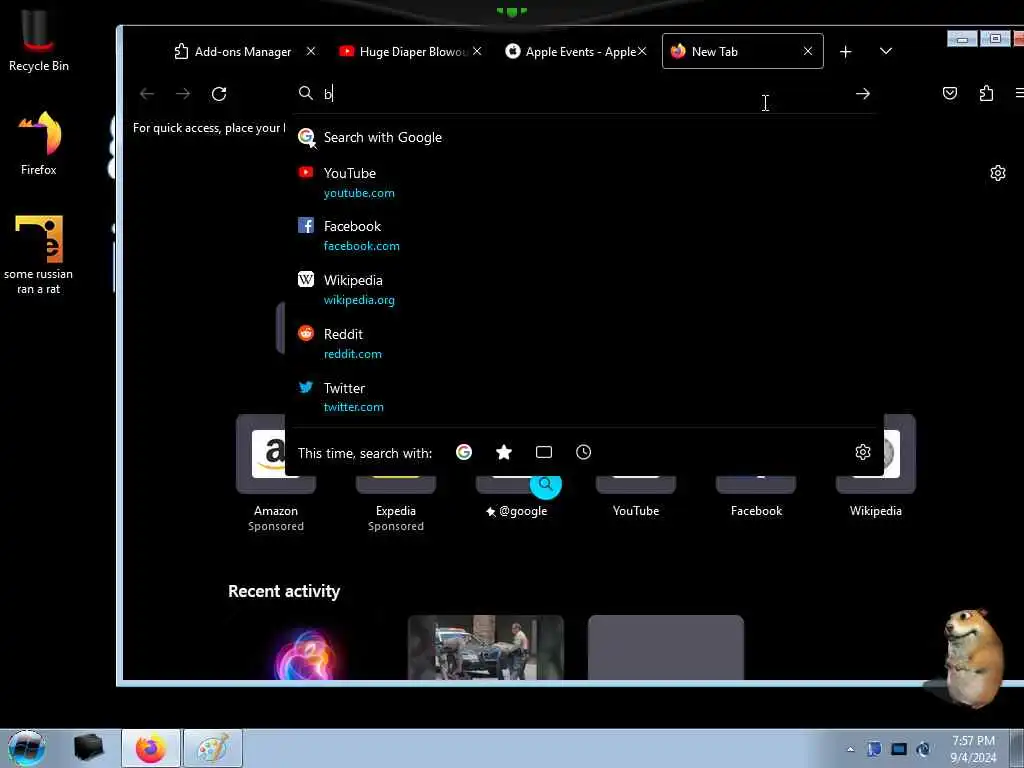Open the Recycle Bin desktop icon
The height and width of the screenshot is (768, 1024).
click(39, 39)
